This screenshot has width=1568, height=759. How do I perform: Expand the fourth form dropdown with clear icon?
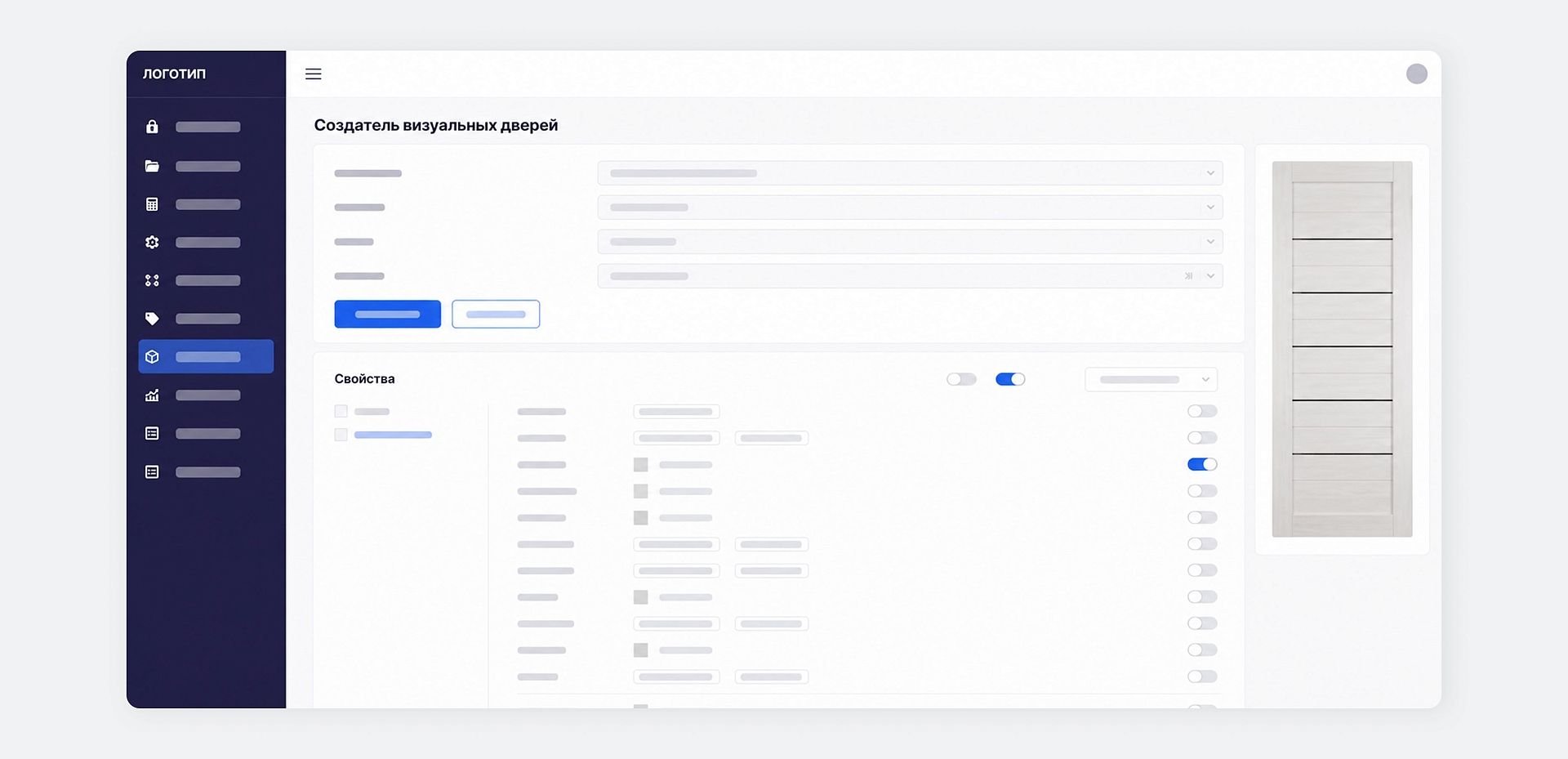(x=1210, y=276)
